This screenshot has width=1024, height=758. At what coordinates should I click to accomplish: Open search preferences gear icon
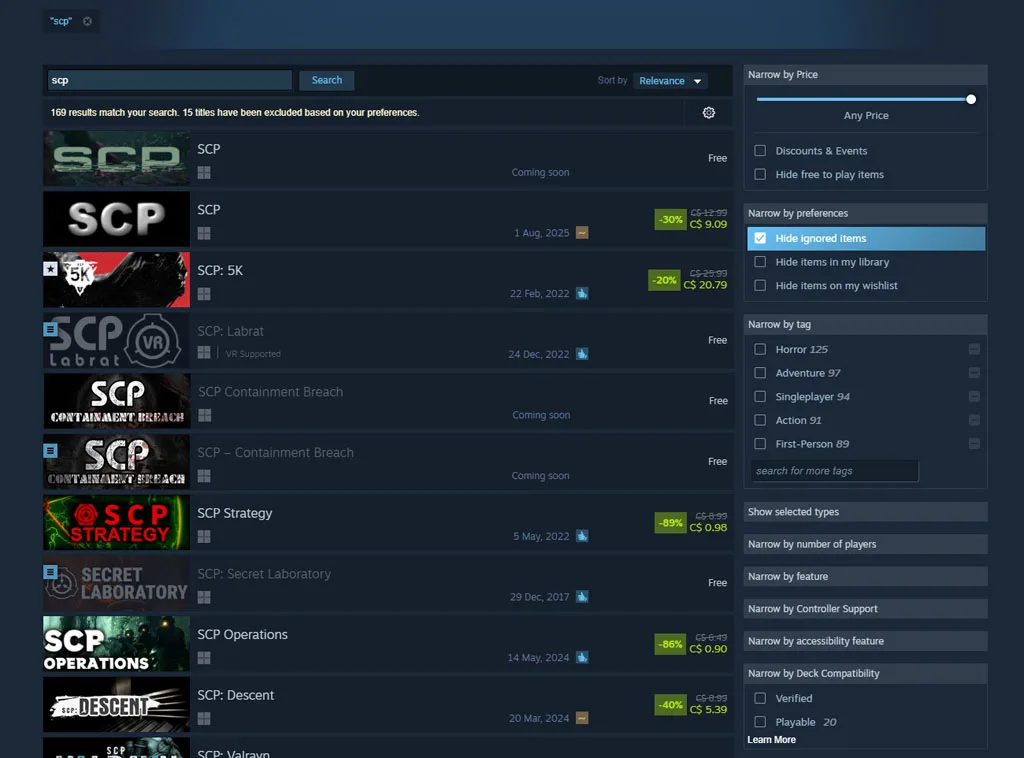pyautogui.click(x=709, y=113)
